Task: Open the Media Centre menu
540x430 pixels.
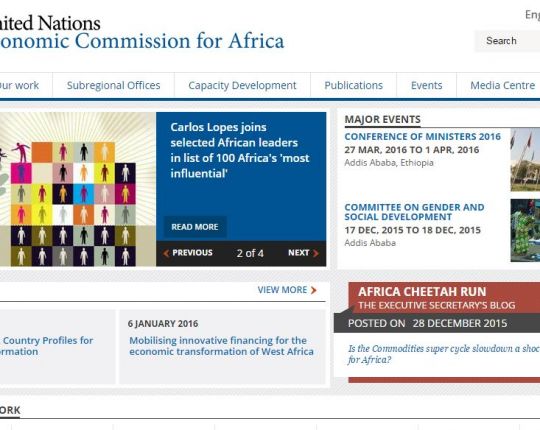Action: coord(502,85)
